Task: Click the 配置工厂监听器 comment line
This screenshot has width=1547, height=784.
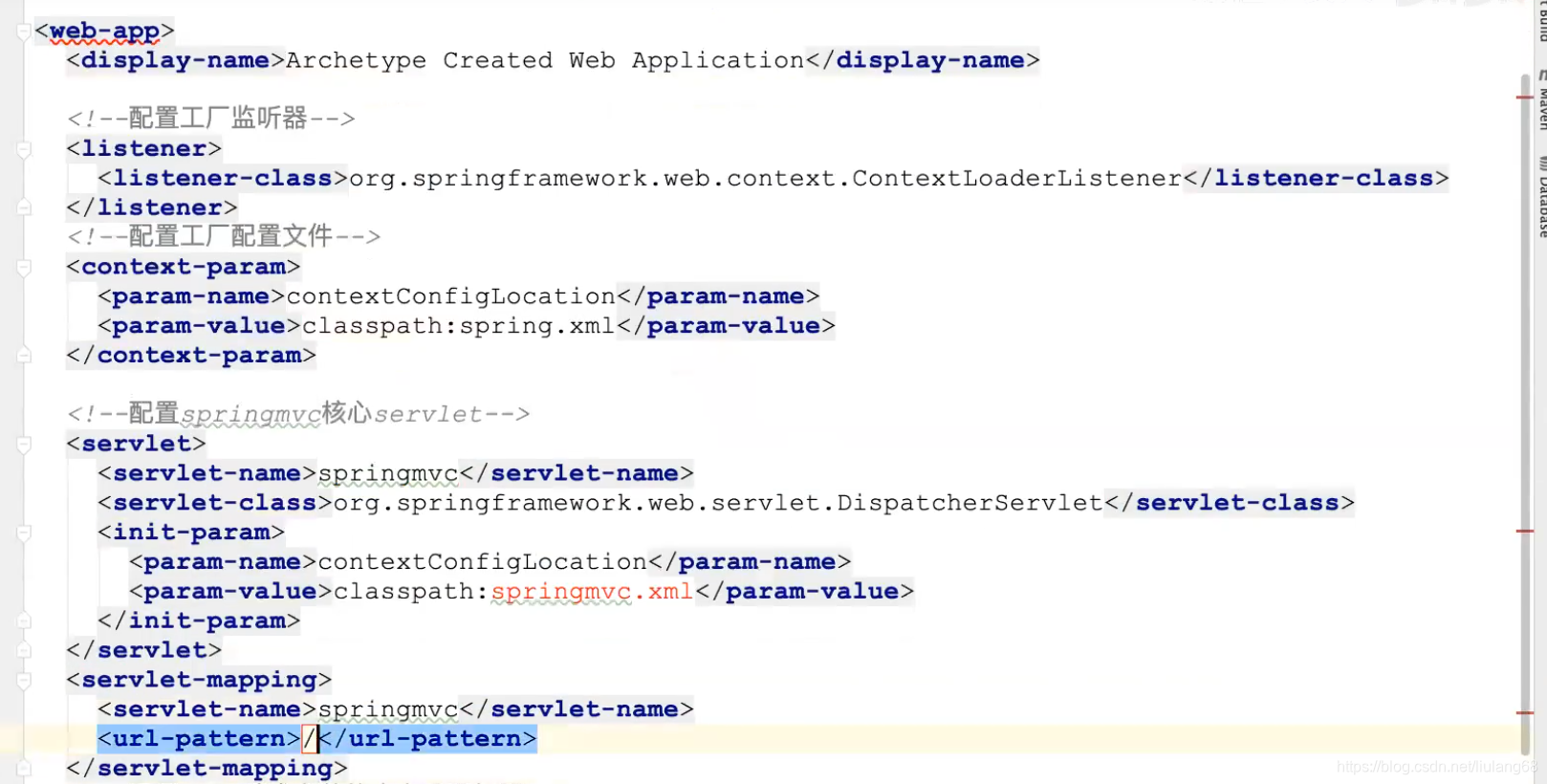Action: [x=211, y=119]
